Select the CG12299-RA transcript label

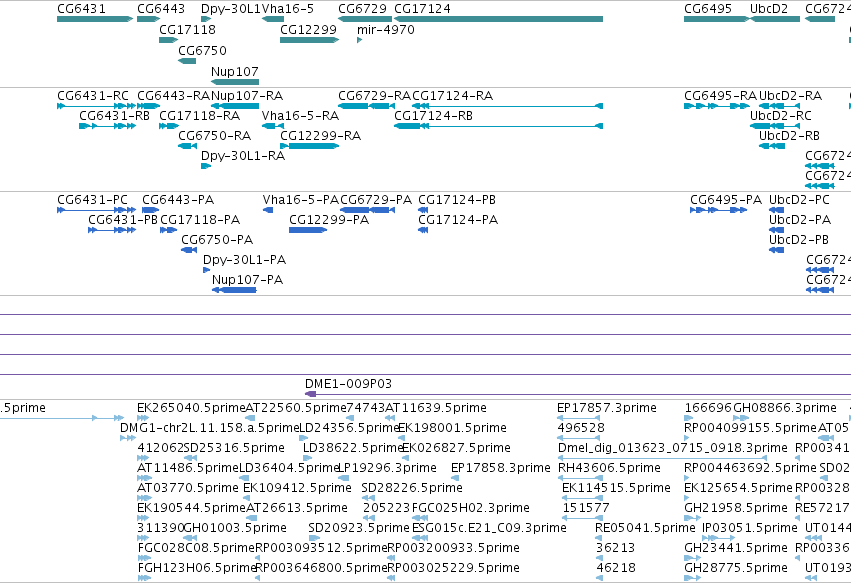320,136
